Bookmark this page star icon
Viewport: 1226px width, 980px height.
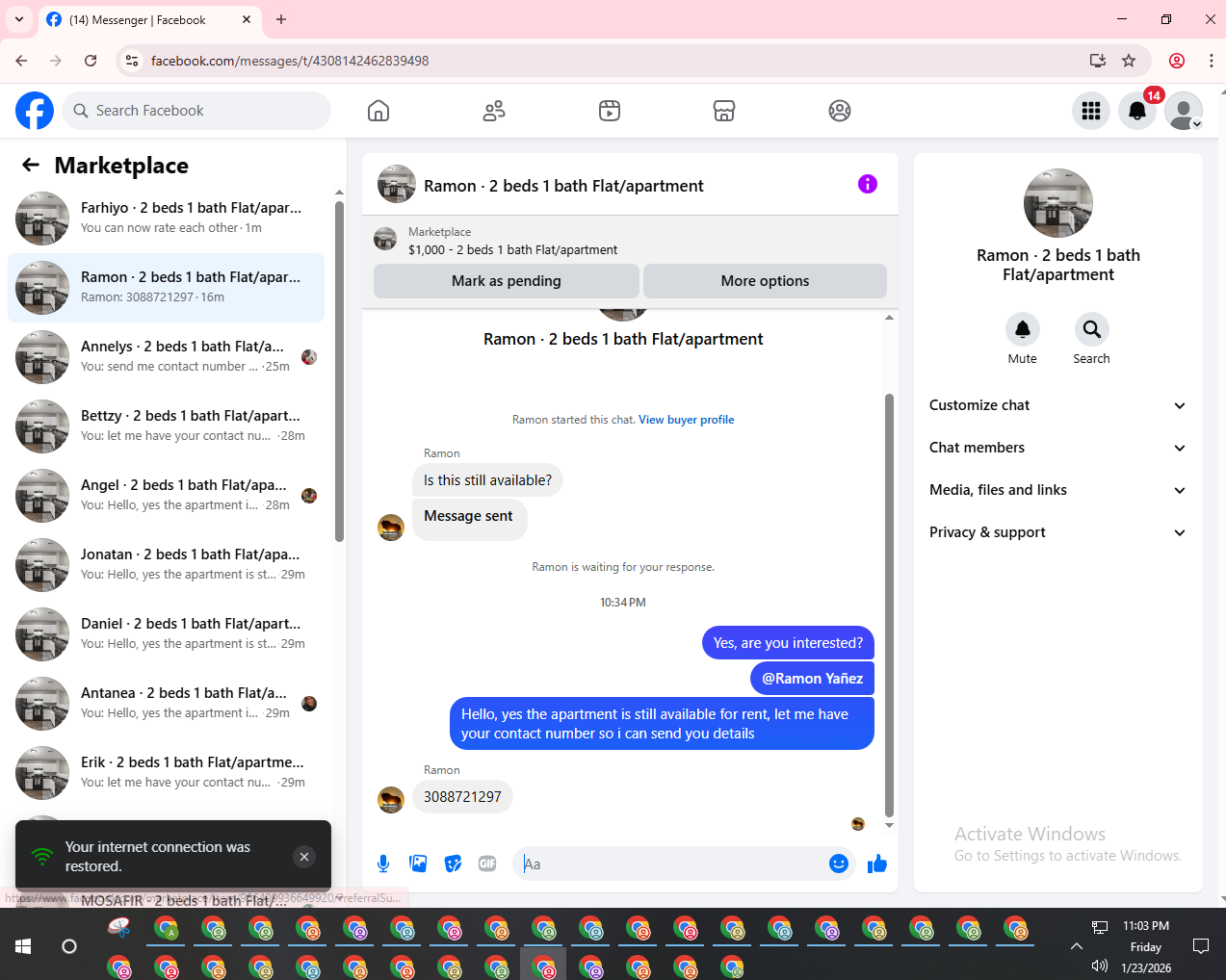pyautogui.click(x=1129, y=61)
